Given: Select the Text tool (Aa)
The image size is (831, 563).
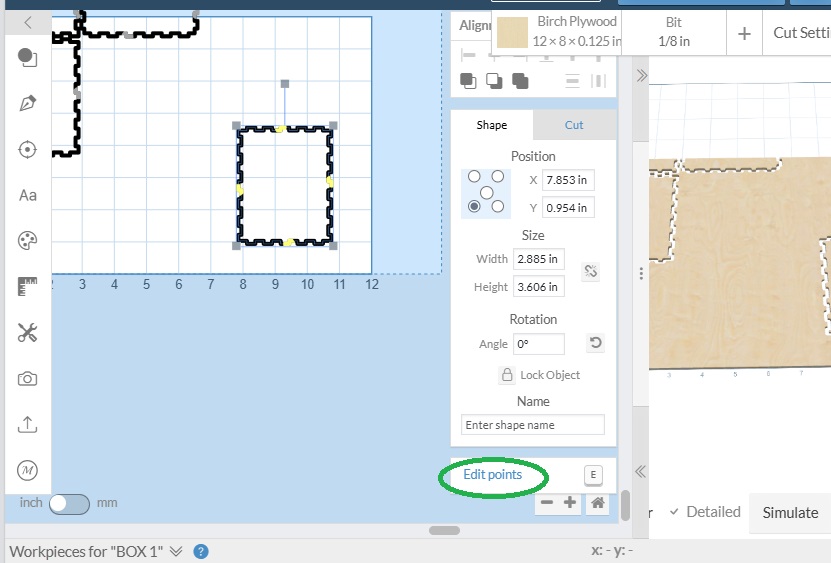Looking at the screenshot, I should click(x=28, y=195).
